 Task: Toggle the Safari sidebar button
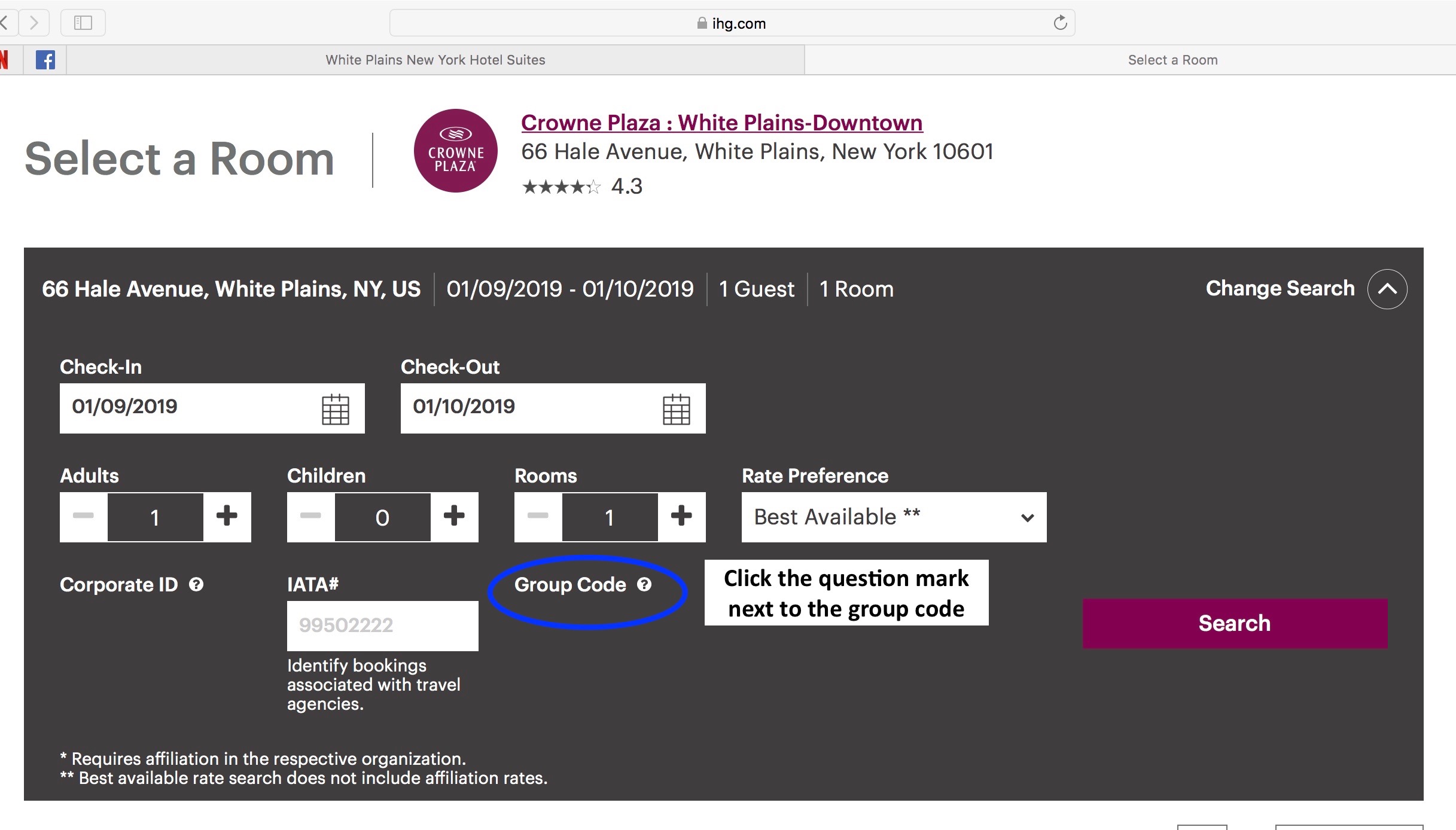[x=83, y=23]
